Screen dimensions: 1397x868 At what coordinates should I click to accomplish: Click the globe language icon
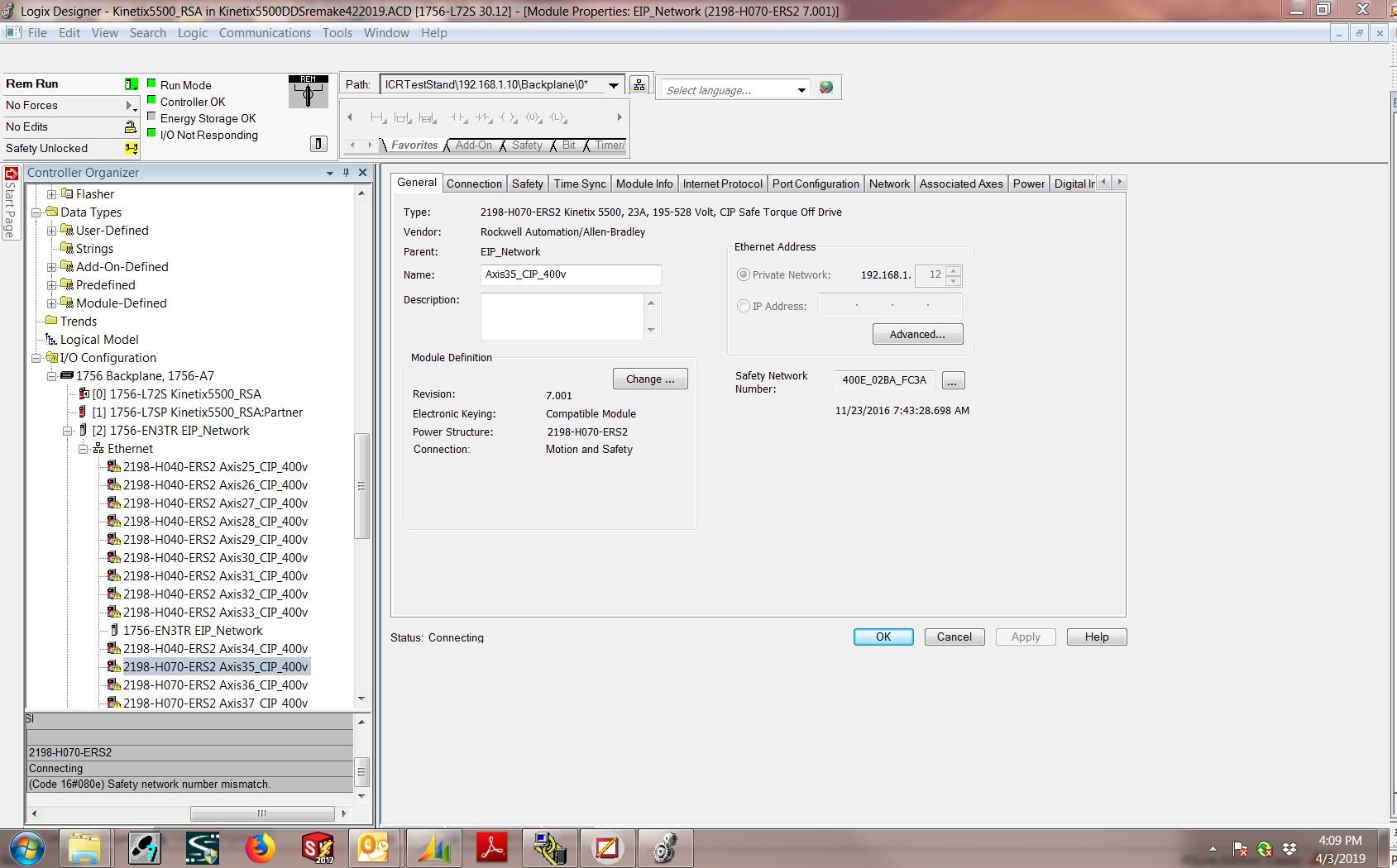[x=825, y=88]
